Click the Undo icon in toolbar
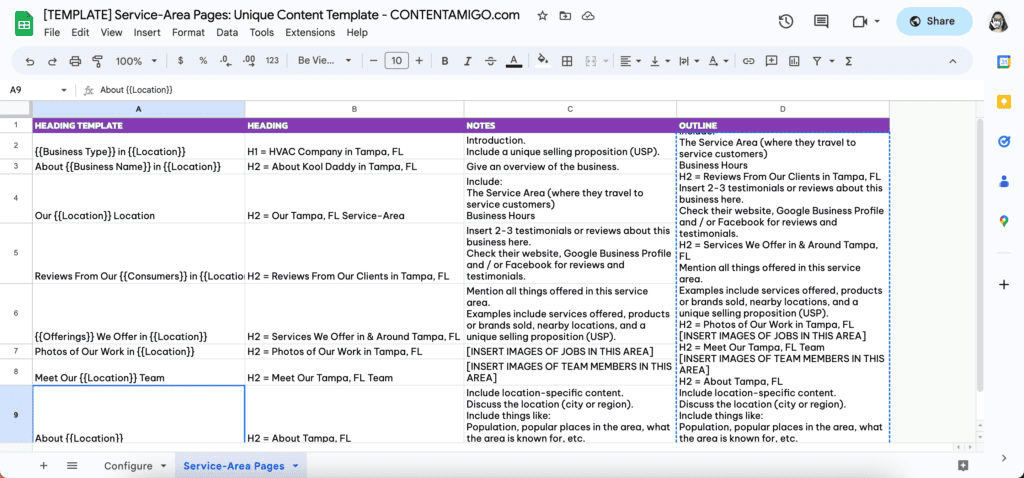The width and height of the screenshot is (1024, 478). click(x=30, y=61)
